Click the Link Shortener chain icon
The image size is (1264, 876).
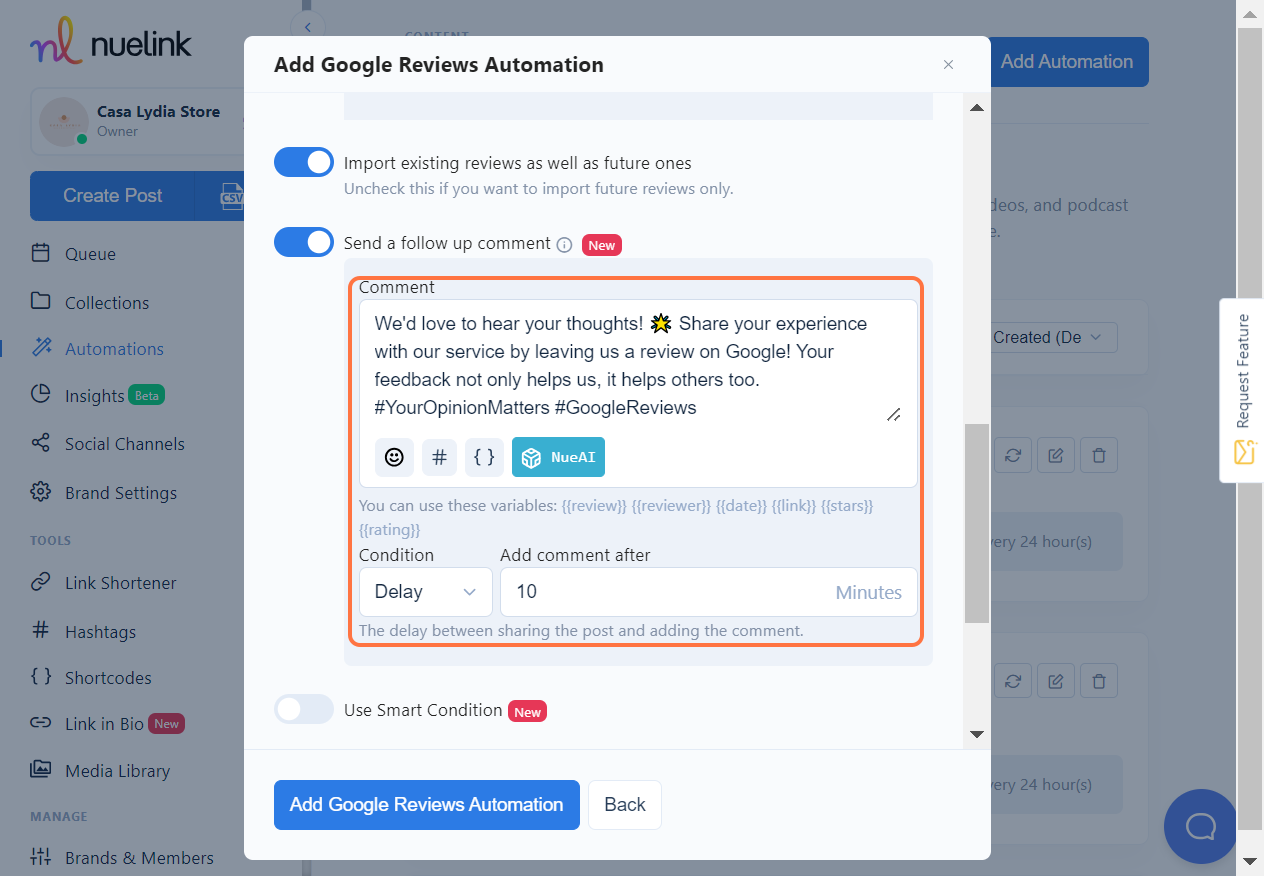coord(41,582)
